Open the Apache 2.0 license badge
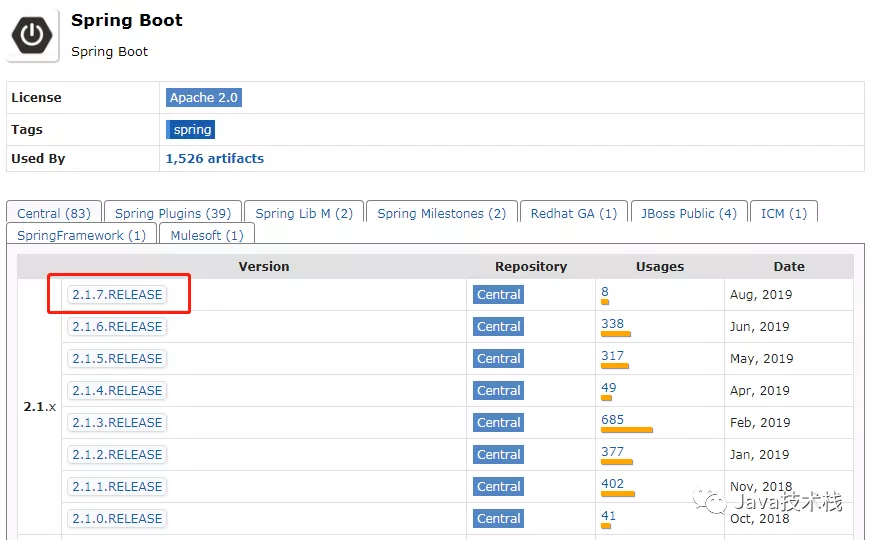 pyautogui.click(x=203, y=97)
